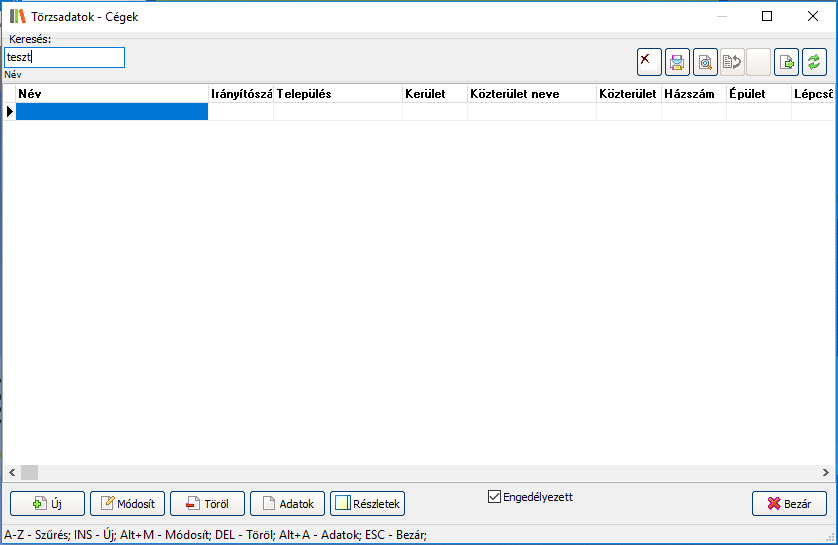Close window with Bezár button
The height and width of the screenshot is (545, 838).
[789, 504]
